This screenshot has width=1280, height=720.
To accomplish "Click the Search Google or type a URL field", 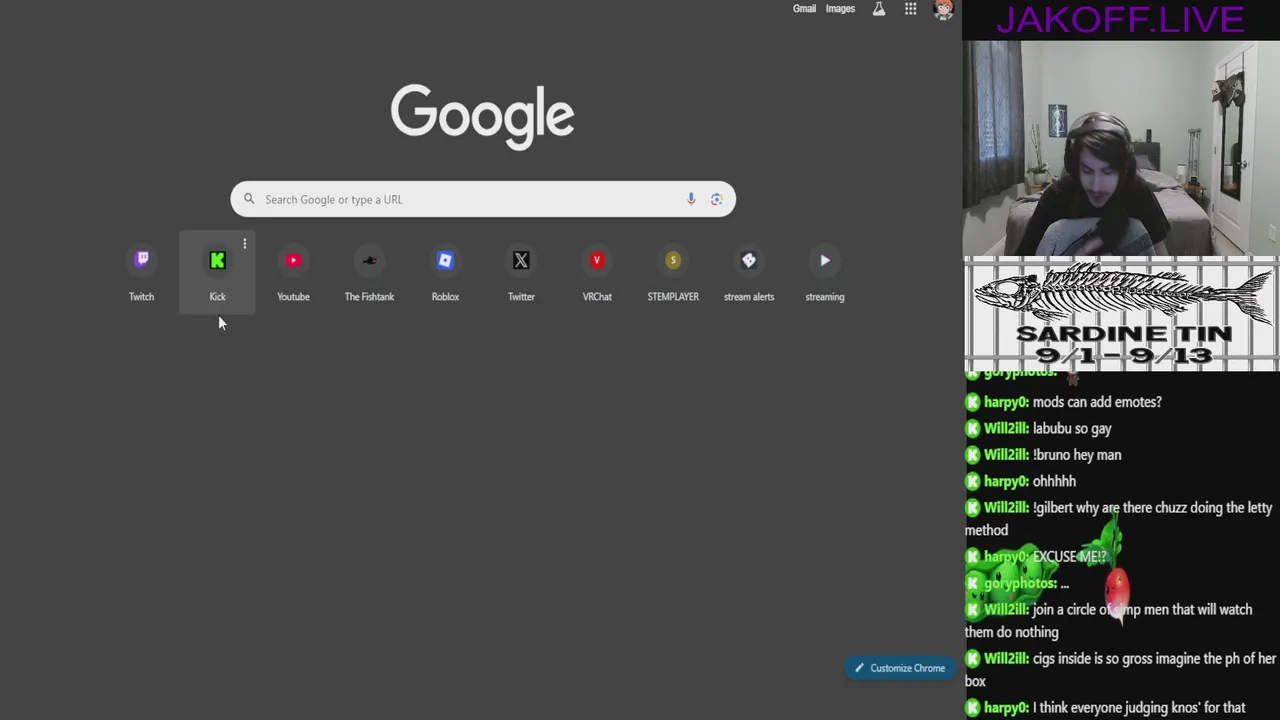I will 483,199.
